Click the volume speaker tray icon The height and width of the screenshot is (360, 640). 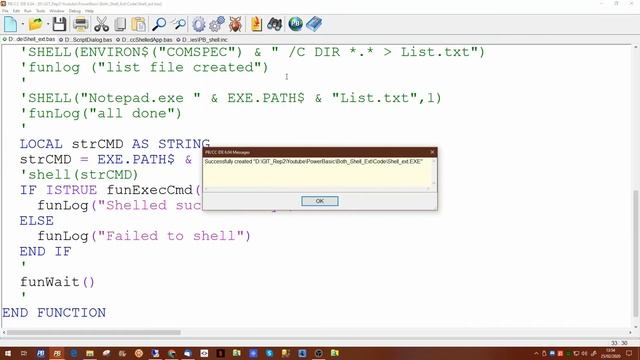[584, 353]
